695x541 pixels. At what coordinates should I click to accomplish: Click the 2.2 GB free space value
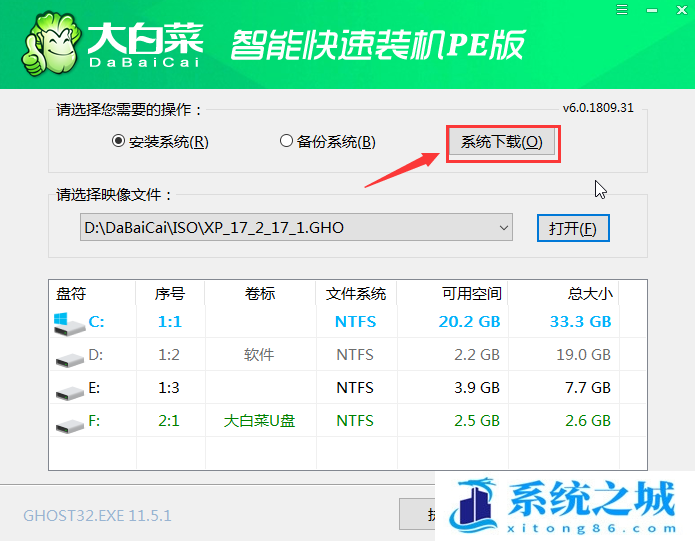477,354
